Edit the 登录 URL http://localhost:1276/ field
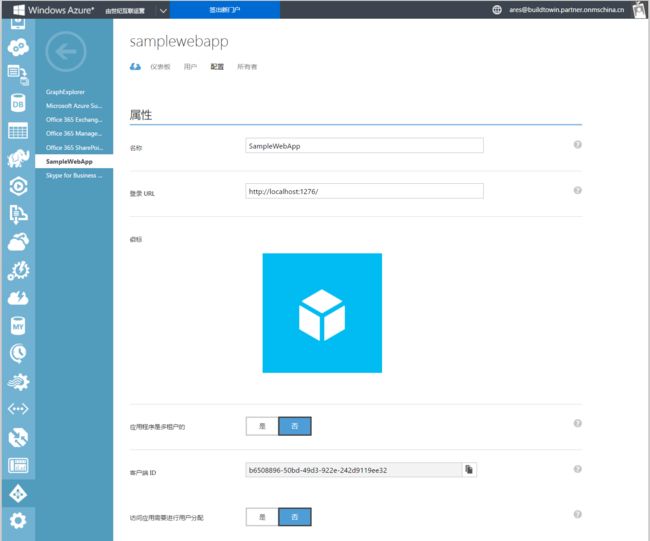650x541 pixels. (364, 191)
